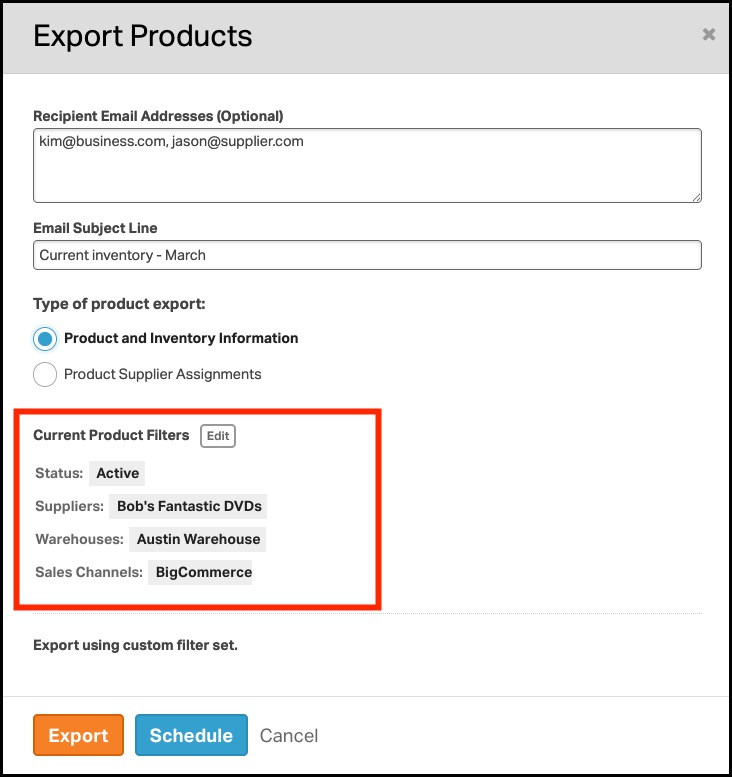
Task: Select Product and Inventory Information radio button
Action: 45,339
